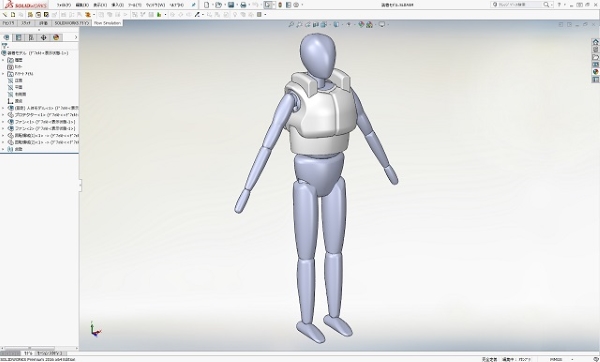Click the View Settings monitor icon

click(x=382, y=24)
